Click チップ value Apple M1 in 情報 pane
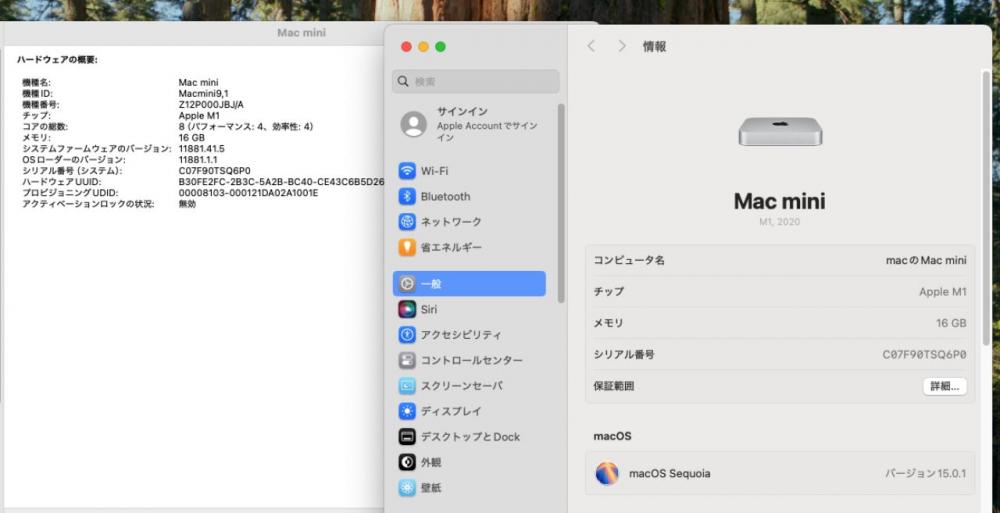The width and height of the screenshot is (1000, 513). point(943,292)
